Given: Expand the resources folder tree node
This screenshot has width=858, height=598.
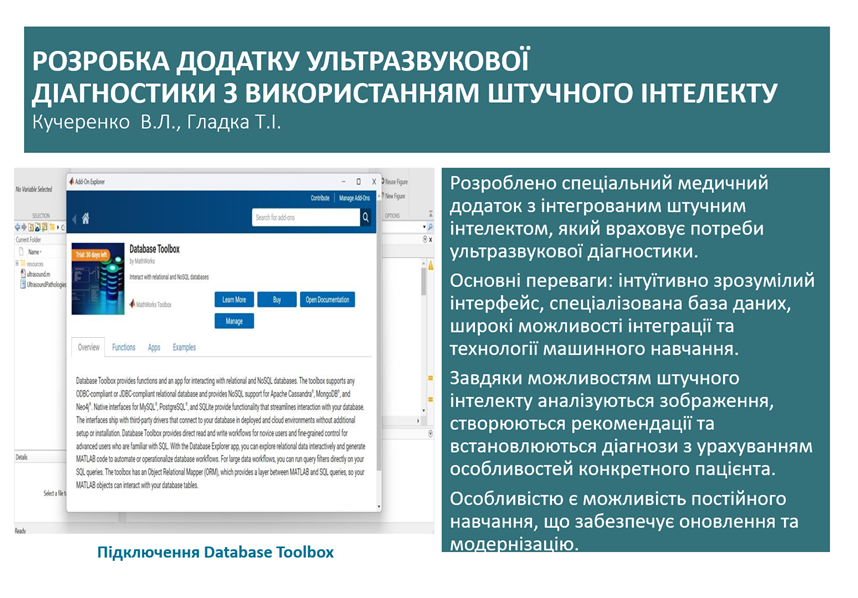Looking at the screenshot, I should [x=18, y=266].
